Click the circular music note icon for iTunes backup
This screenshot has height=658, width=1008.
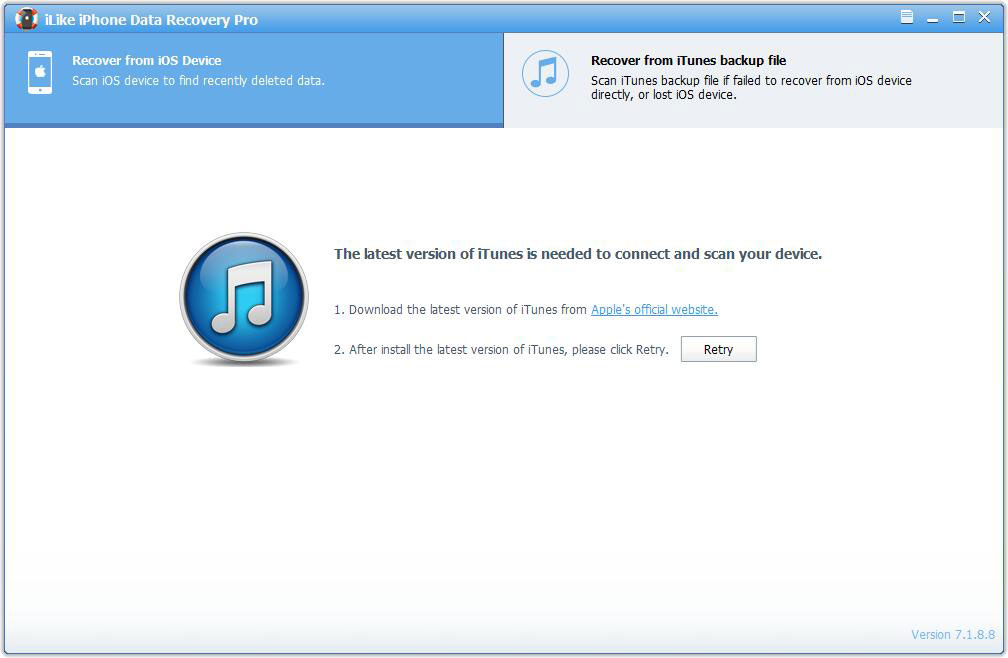click(545, 73)
